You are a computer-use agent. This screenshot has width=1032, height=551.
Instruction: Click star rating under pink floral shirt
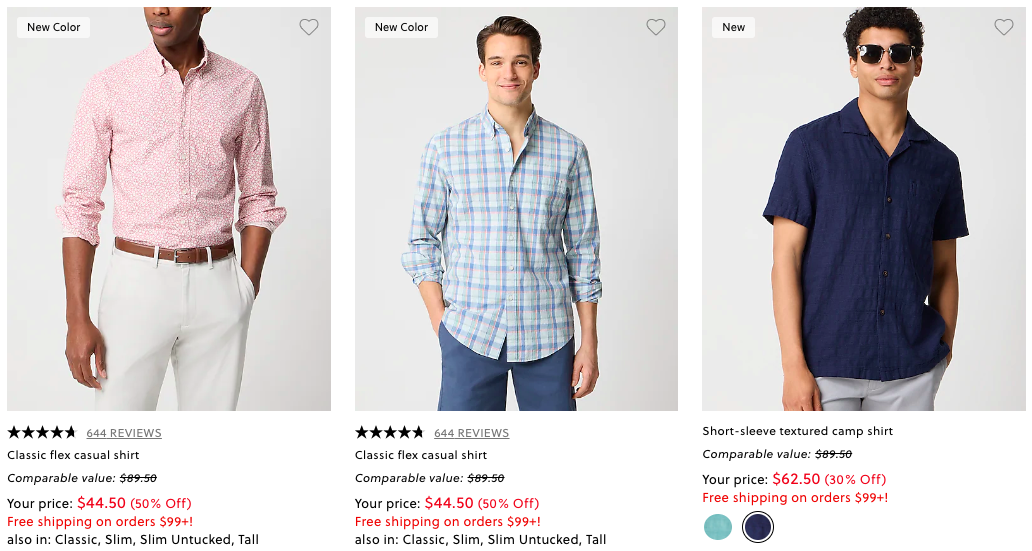[x=42, y=433]
